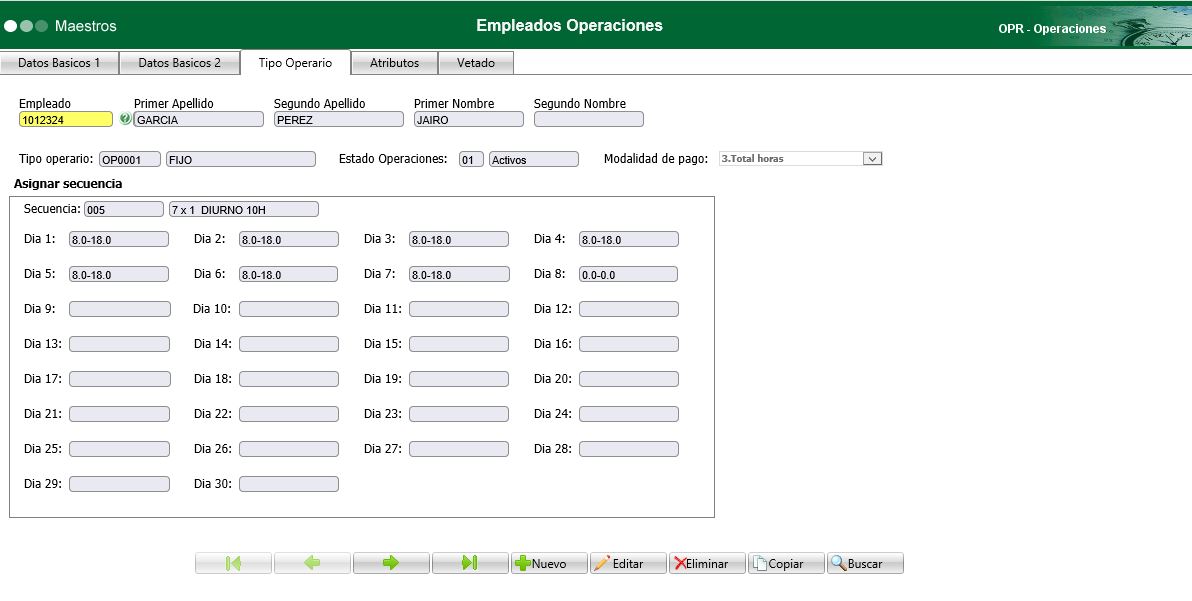Click the Nuevo button
Image resolution: width=1192 pixels, height=601 pixels.
point(550,563)
